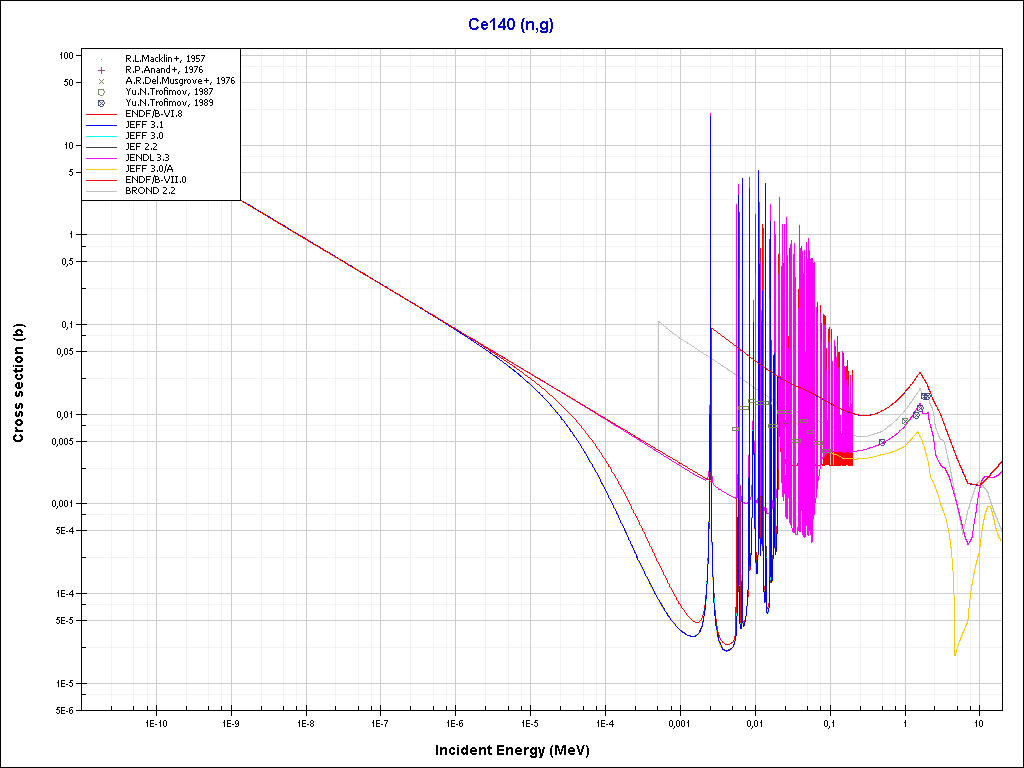Click the Yu.N.Trofimov 1987 legend marker

(102, 92)
